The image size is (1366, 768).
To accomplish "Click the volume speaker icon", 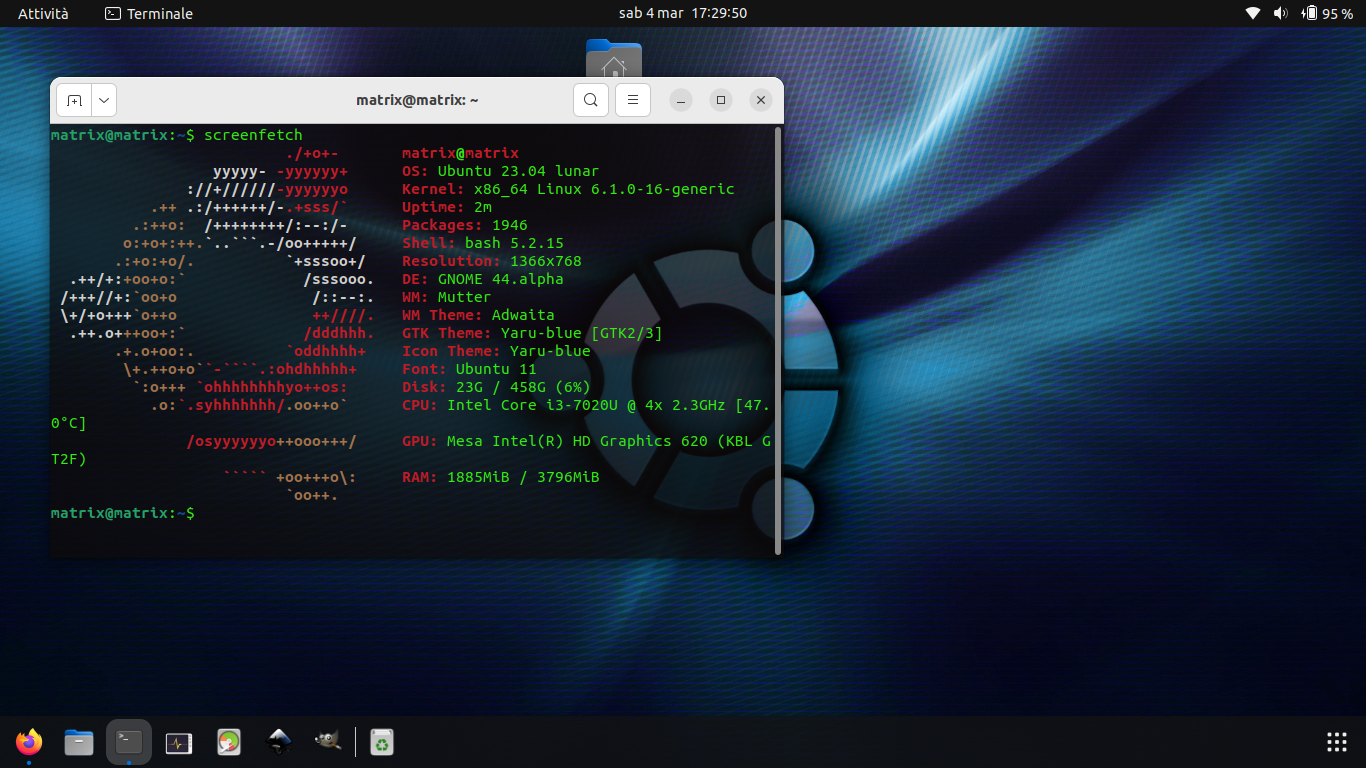I will (x=1280, y=13).
